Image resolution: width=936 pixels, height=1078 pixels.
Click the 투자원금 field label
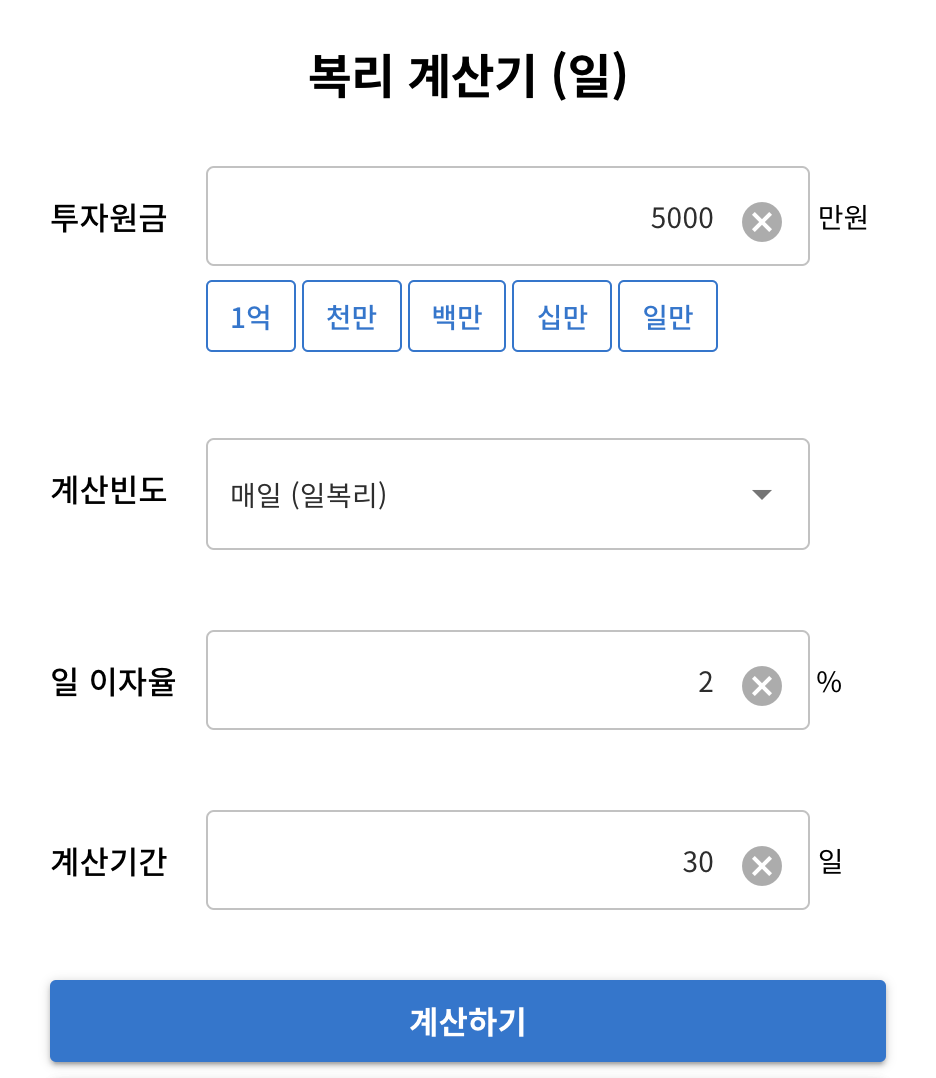pos(108,217)
